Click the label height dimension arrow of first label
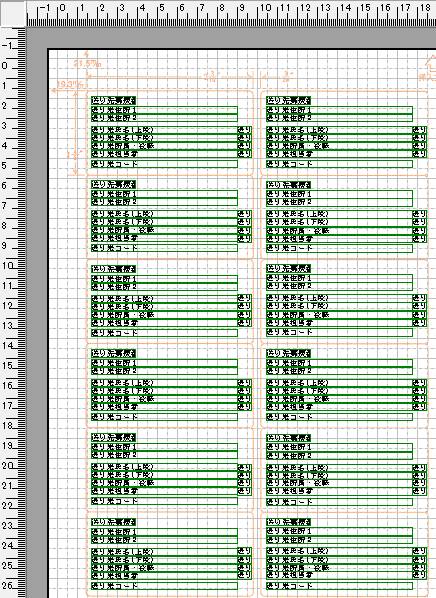This screenshot has height=598, width=436. (x=76, y=133)
